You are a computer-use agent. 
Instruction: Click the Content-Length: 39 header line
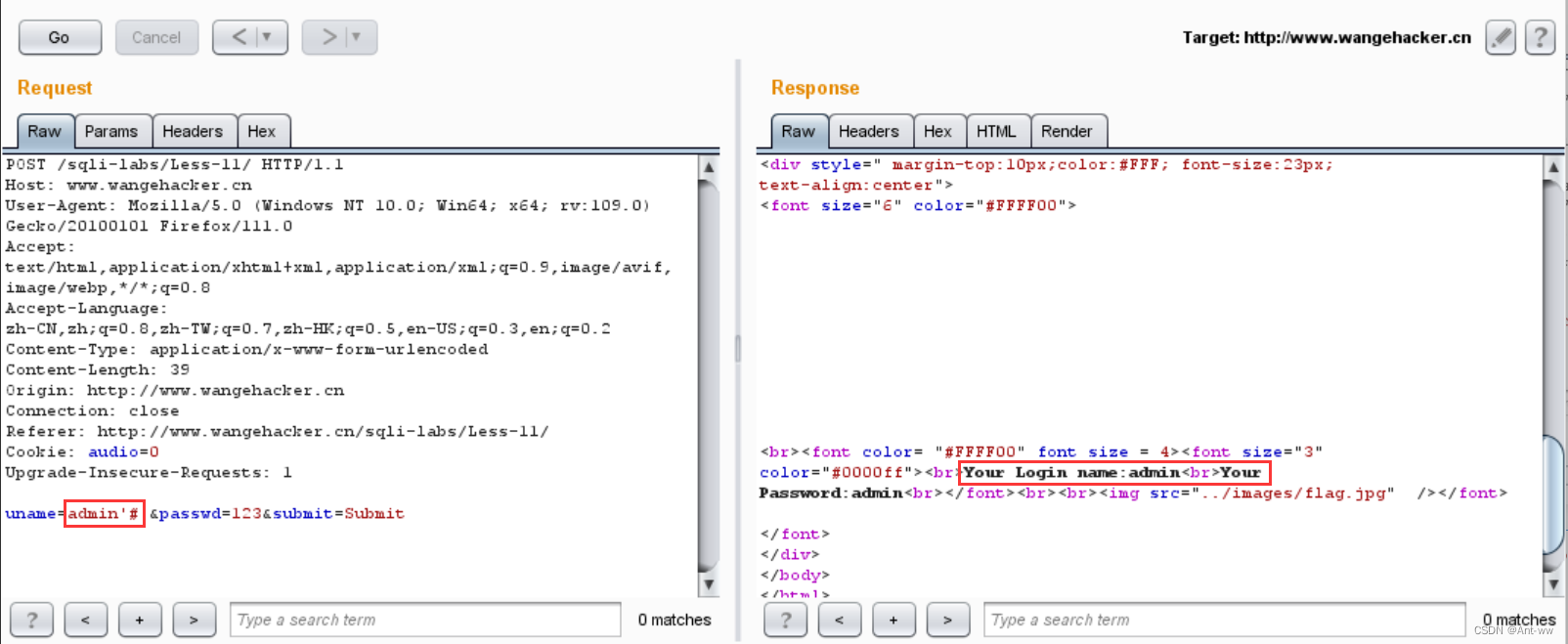click(98, 369)
